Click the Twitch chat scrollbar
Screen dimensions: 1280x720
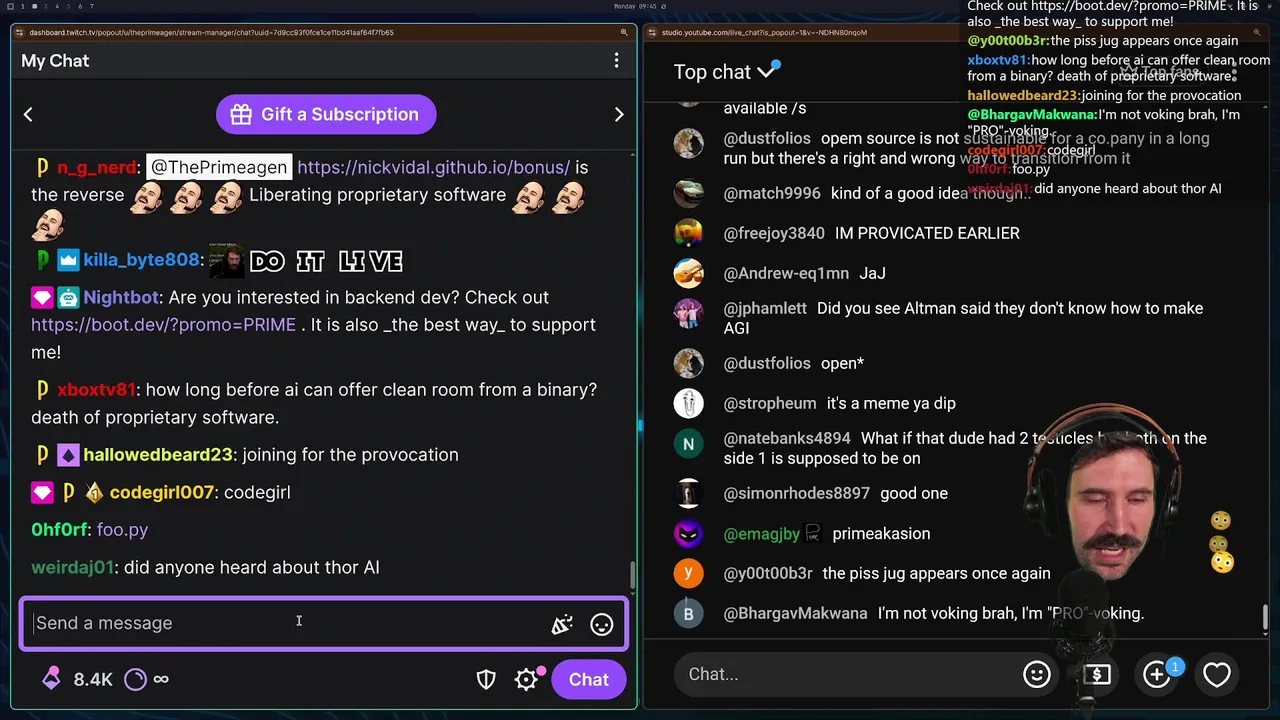632,576
